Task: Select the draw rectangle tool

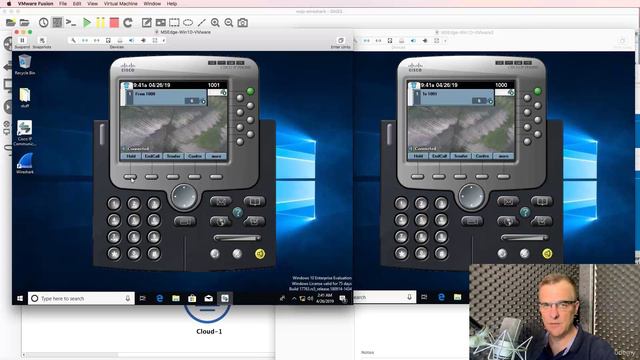Action: tap(174, 22)
